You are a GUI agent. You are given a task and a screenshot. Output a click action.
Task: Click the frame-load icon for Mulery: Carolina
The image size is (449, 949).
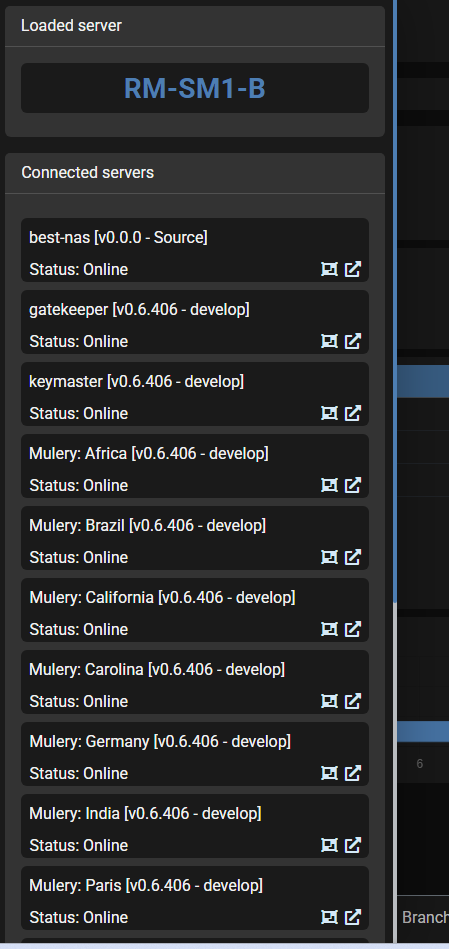click(329, 701)
